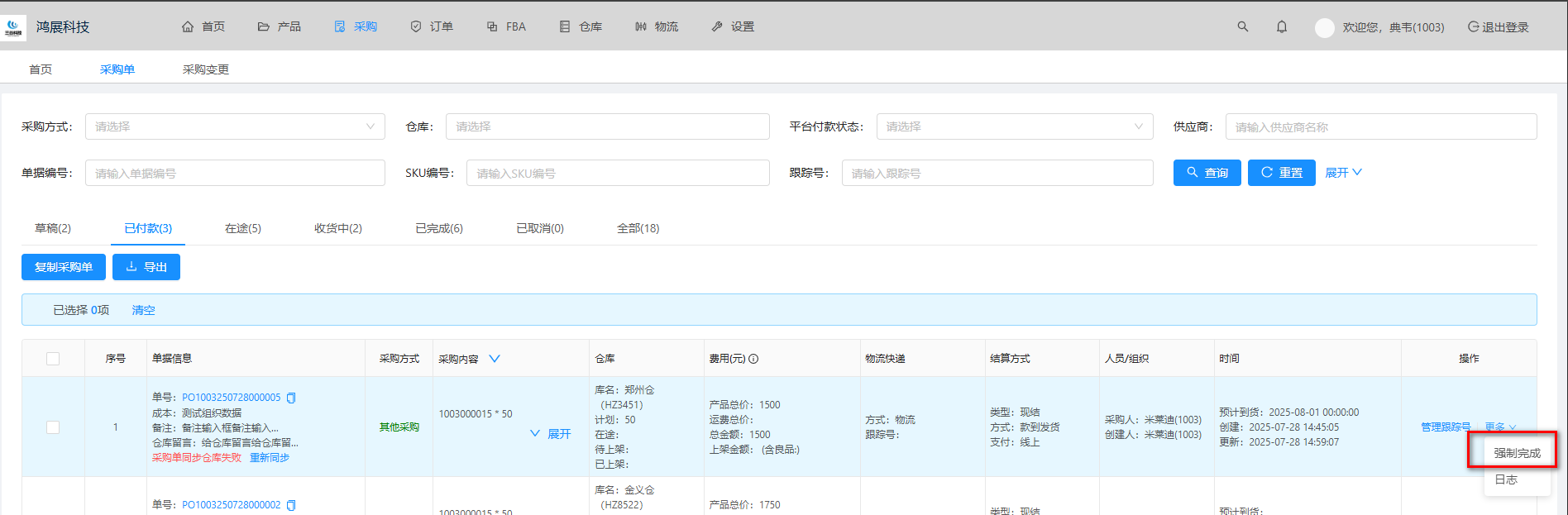Click the 查询 search button
The width and height of the screenshot is (1568, 515).
tap(1207, 173)
